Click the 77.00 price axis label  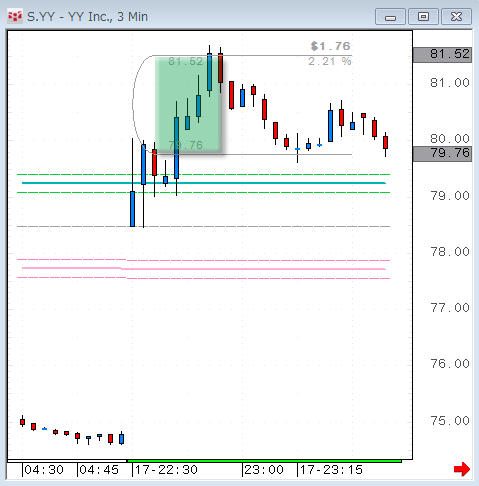click(450, 308)
